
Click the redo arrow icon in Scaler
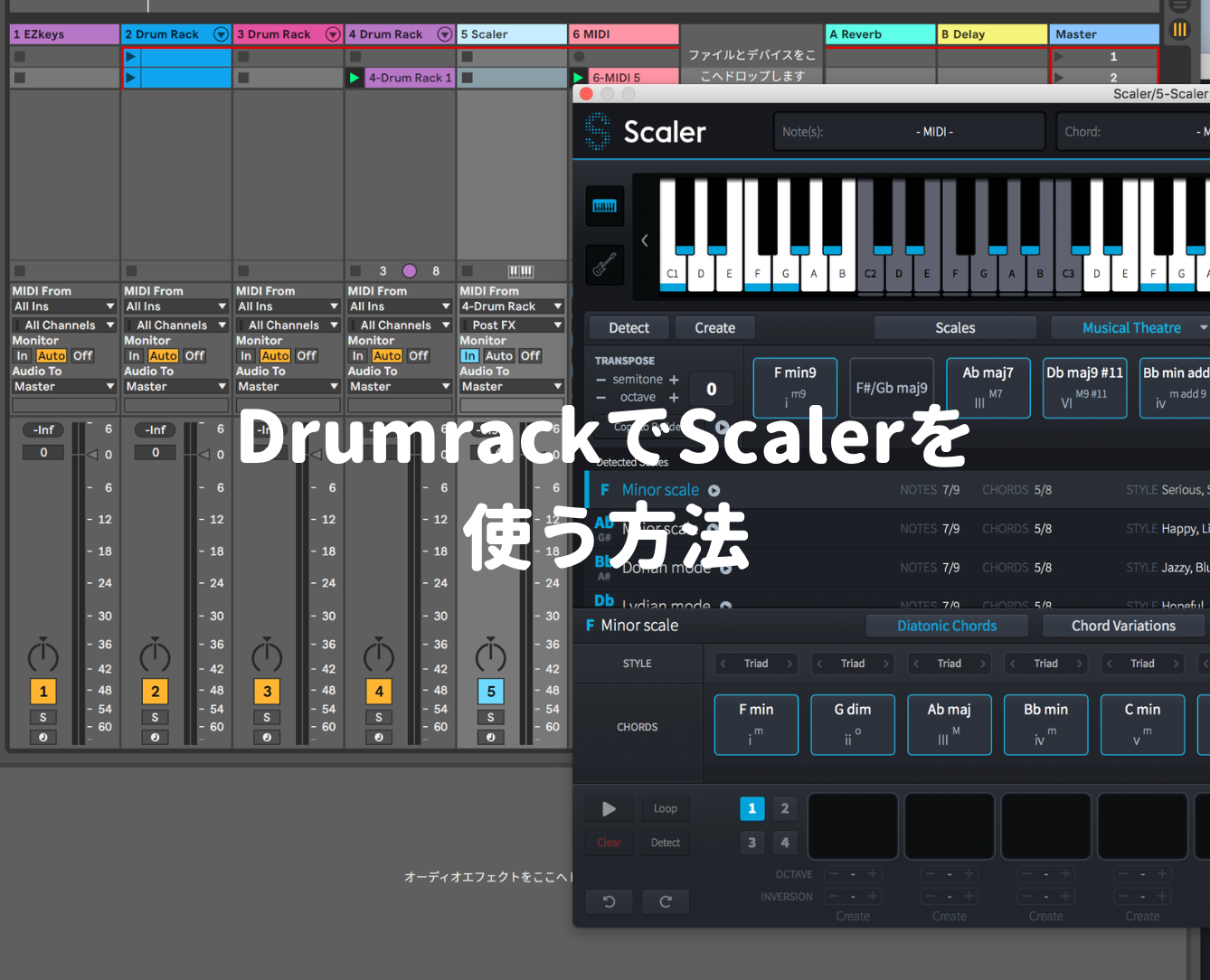pyautogui.click(x=666, y=901)
